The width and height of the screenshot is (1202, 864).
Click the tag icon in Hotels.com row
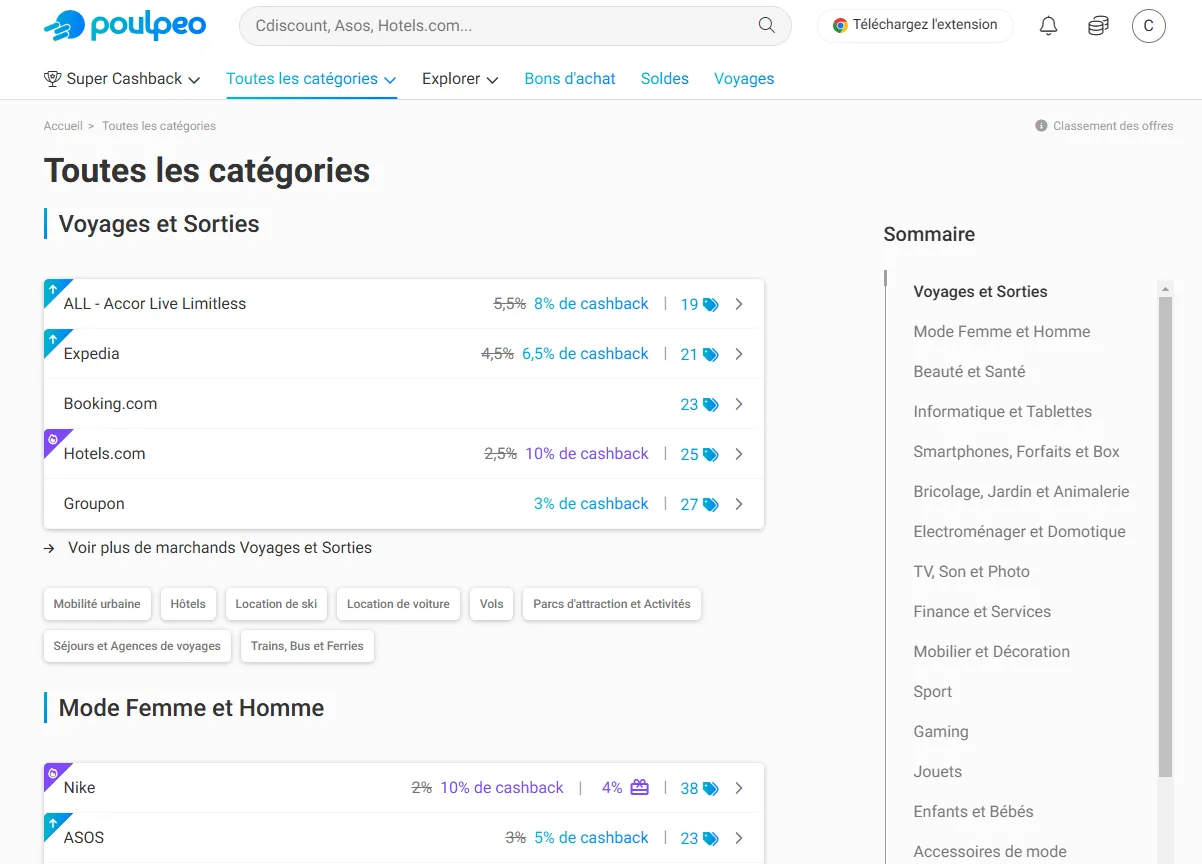click(x=711, y=454)
